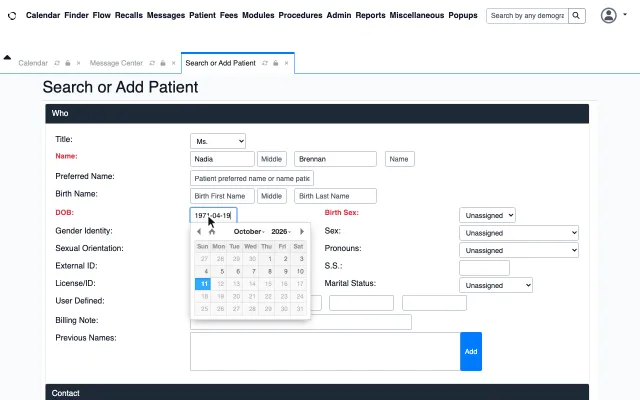
Task: Click the Birth Last Name field
Action: tap(335, 196)
